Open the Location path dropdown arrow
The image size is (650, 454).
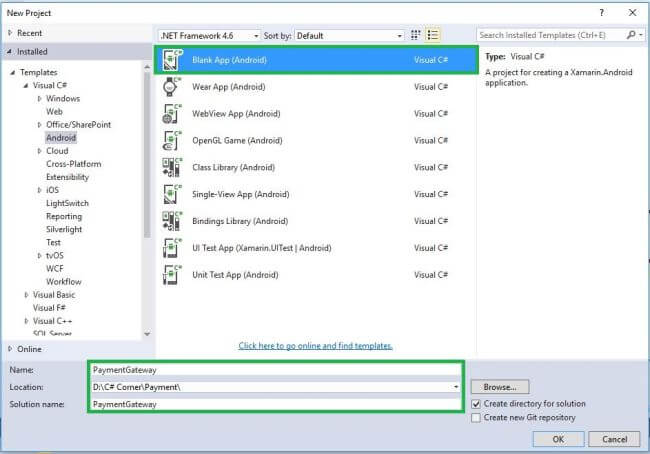(456, 387)
